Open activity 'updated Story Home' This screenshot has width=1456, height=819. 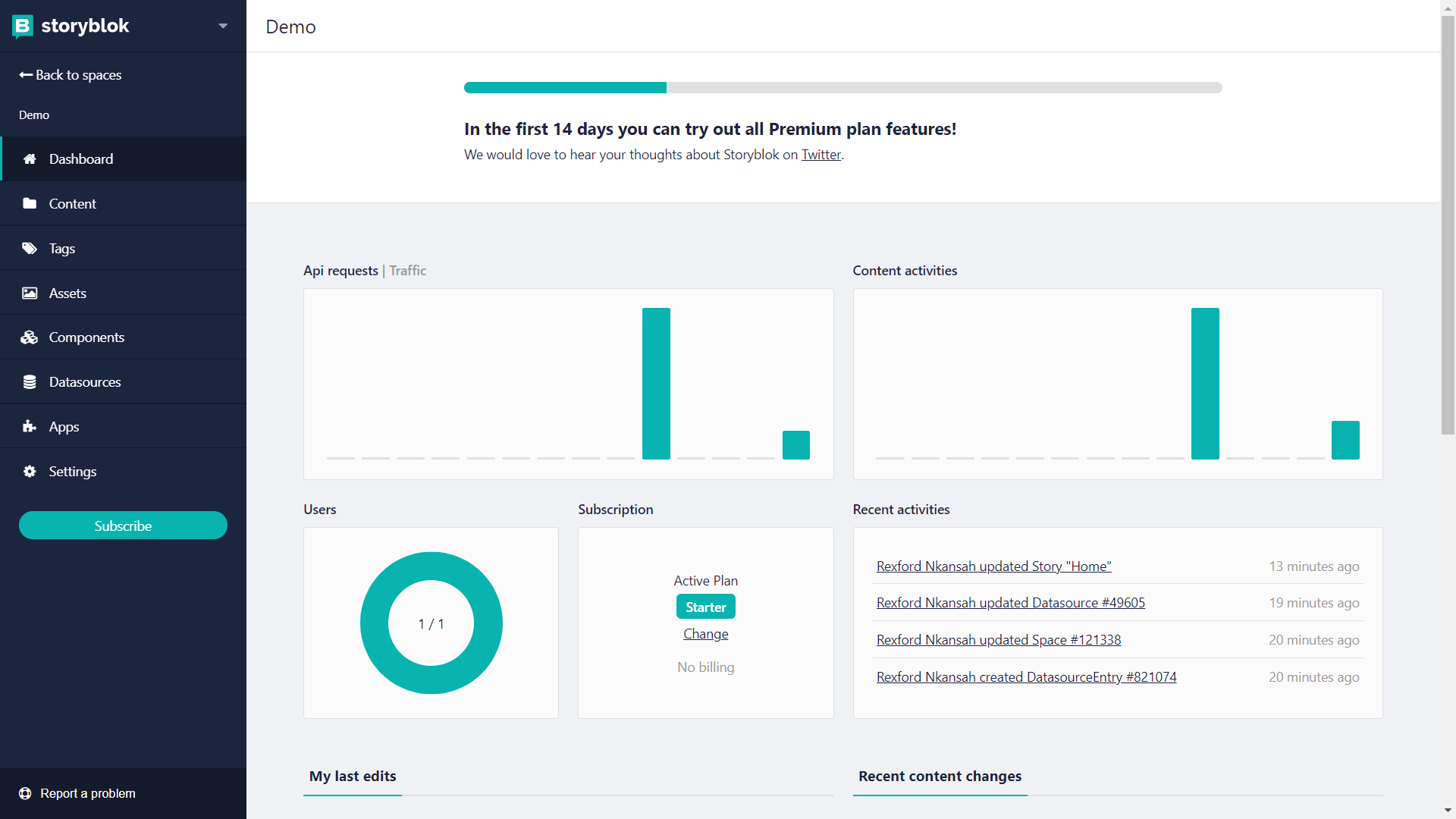(x=993, y=566)
